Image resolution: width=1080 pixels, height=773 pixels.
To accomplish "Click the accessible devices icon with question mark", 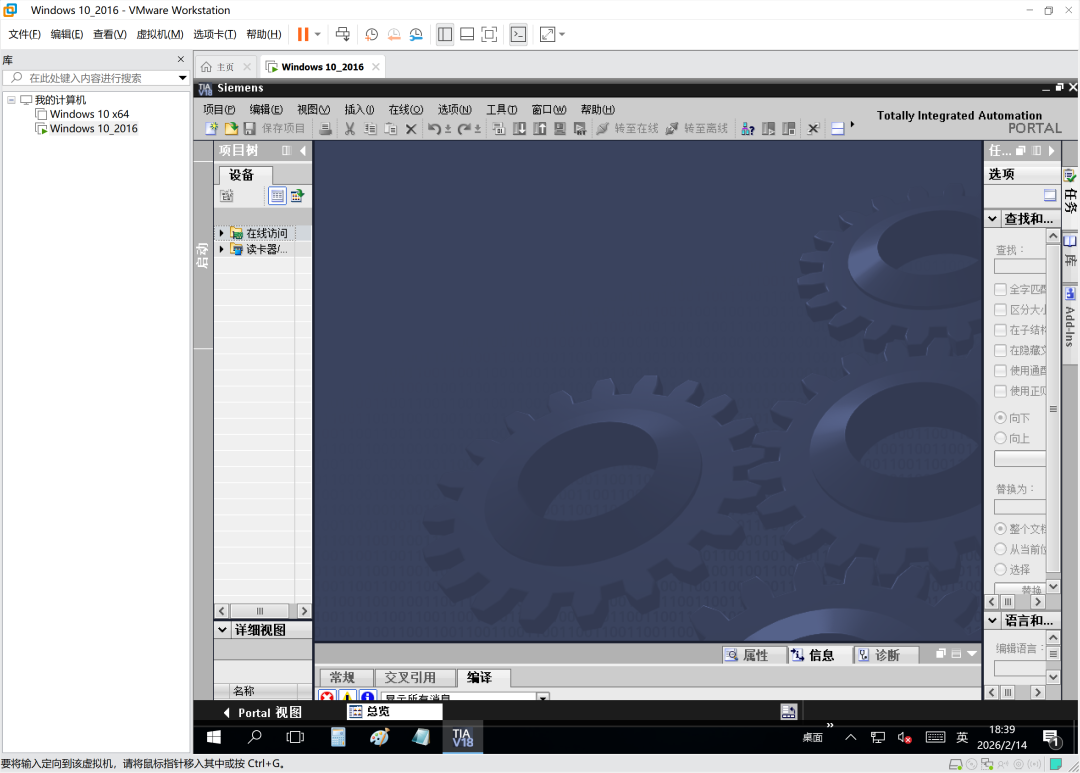I will click(x=747, y=129).
